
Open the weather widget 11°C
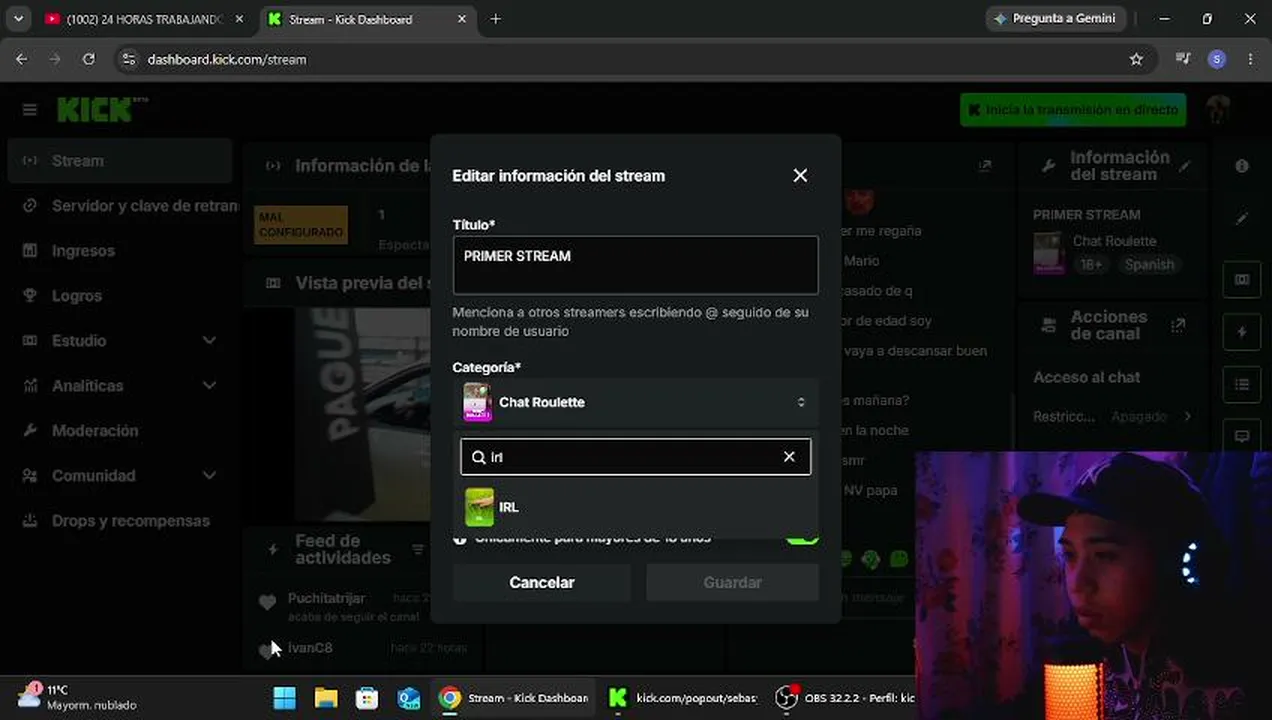click(75, 697)
